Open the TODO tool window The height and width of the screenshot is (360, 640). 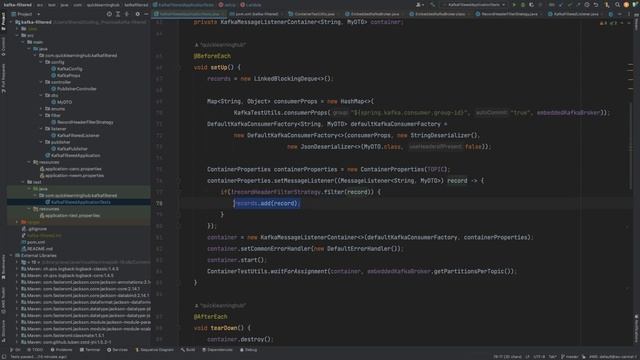tap(35, 350)
